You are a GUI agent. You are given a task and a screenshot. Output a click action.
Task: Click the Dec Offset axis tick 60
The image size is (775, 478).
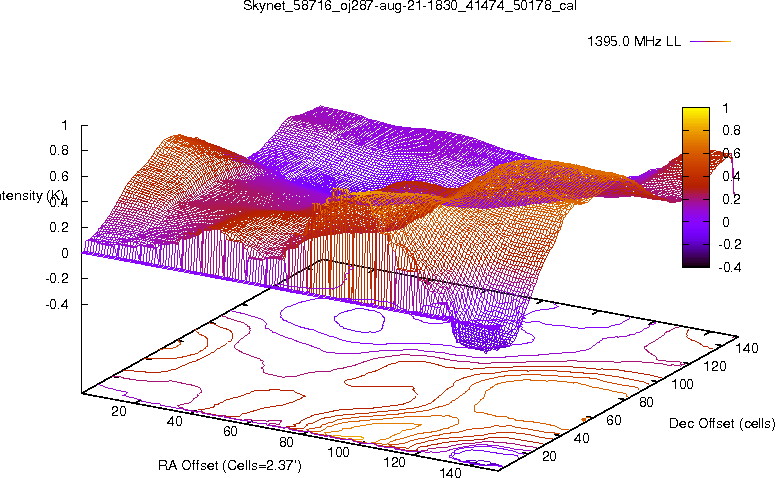(x=614, y=420)
